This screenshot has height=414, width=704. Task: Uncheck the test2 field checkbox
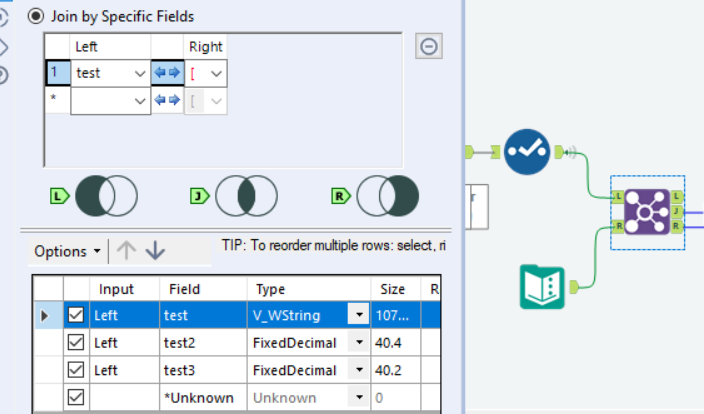coord(76,343)
